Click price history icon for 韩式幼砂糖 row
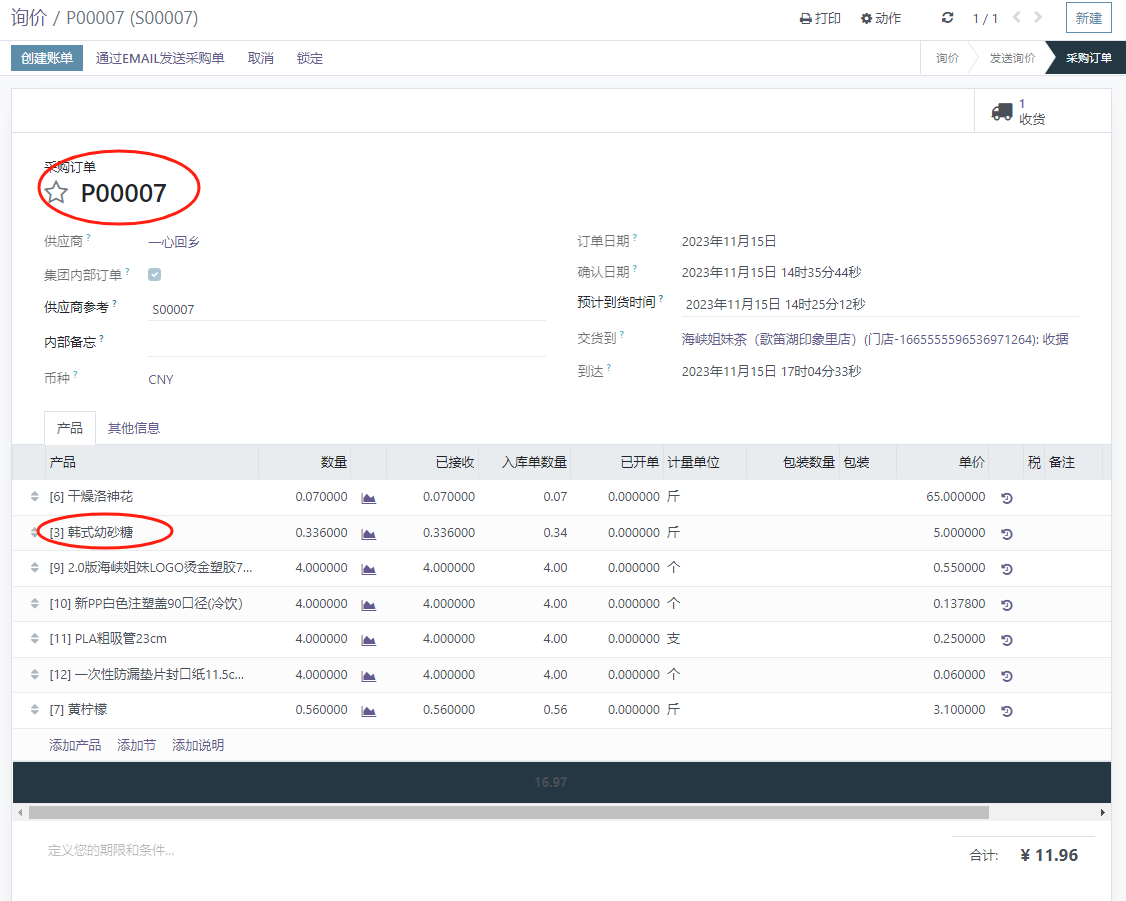This screenshot has width=1126, height=901. pyautogui.click(x=1006, y=534)
